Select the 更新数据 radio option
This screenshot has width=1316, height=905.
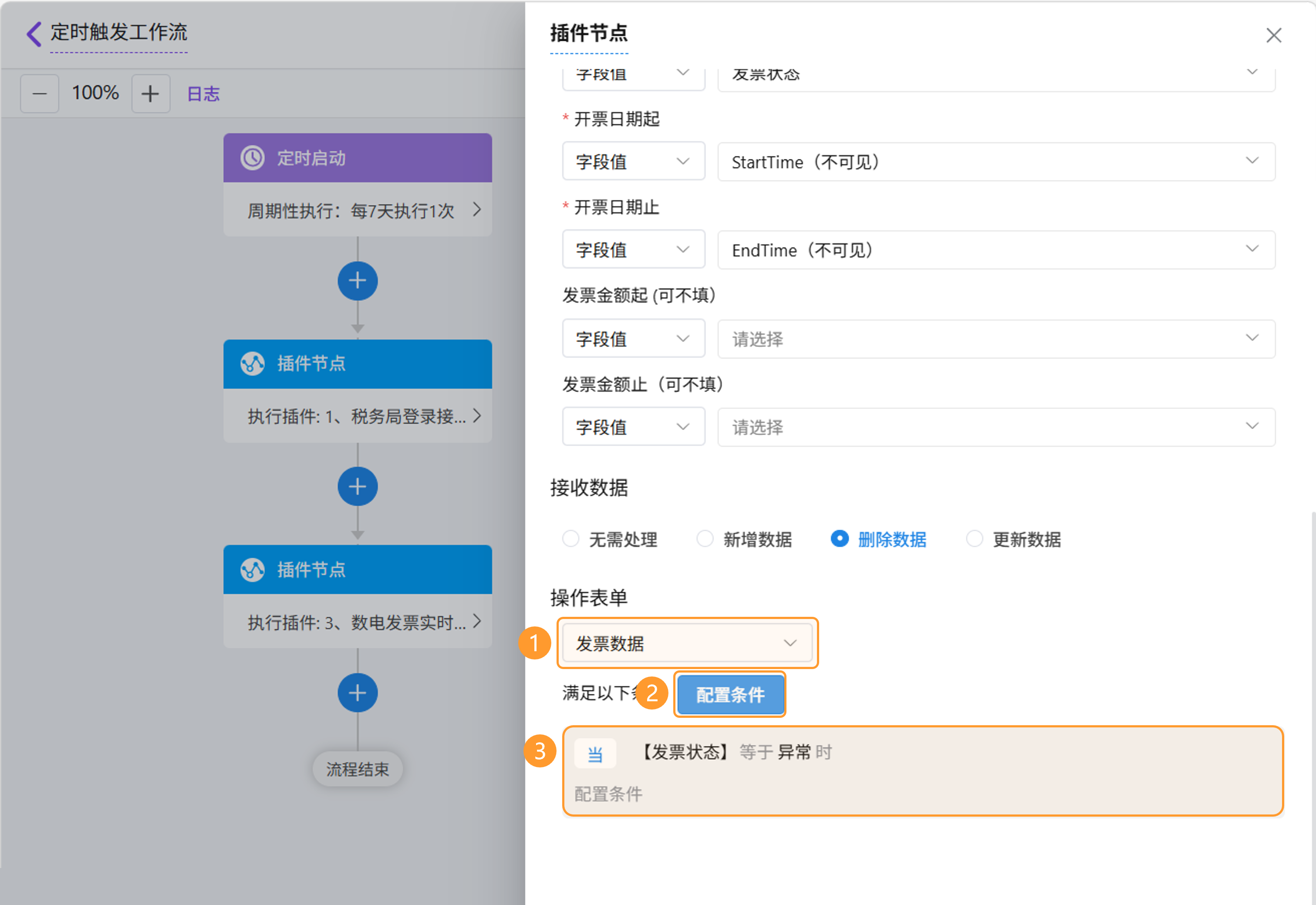coord(974,539)
